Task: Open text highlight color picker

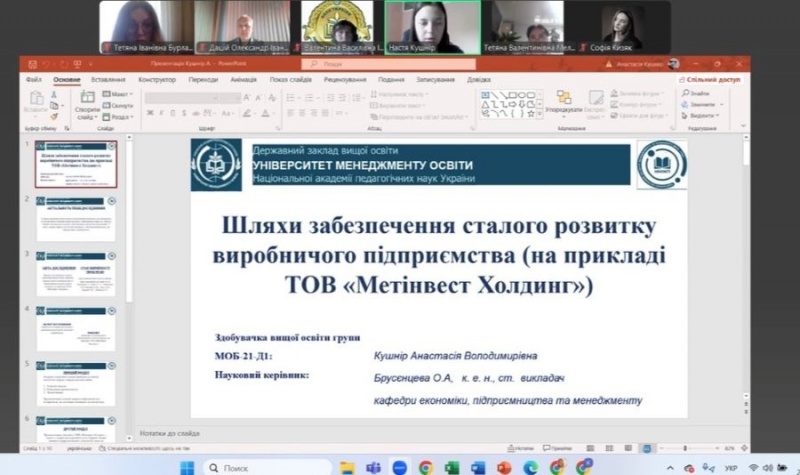Action: click(x=248, y=113)
